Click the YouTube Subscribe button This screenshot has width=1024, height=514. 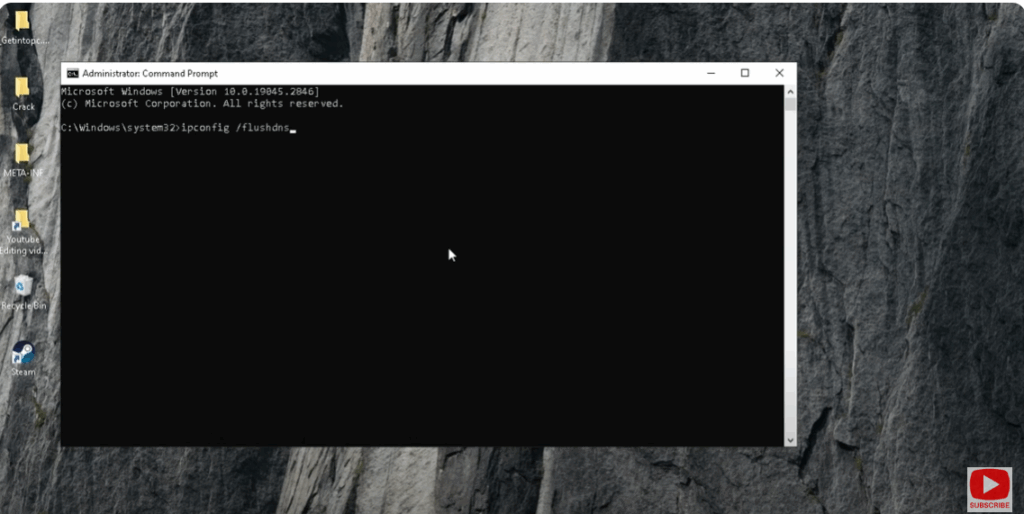[989, 489]
